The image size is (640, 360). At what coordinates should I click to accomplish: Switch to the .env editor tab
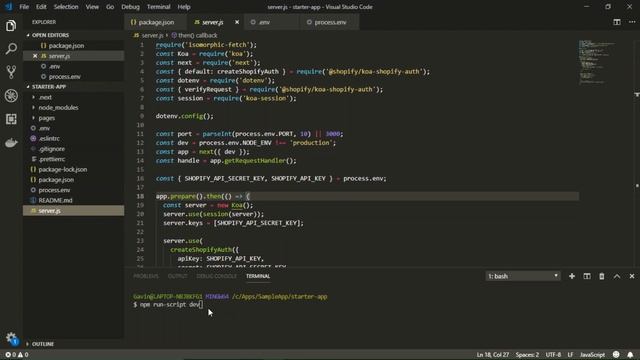click(271, 22)
